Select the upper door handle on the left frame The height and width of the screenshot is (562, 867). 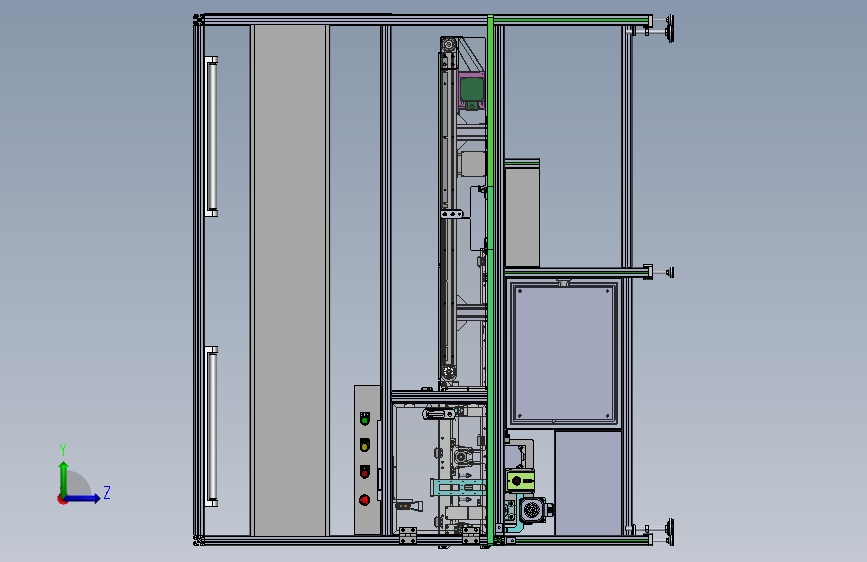click(x=211, y=136)
